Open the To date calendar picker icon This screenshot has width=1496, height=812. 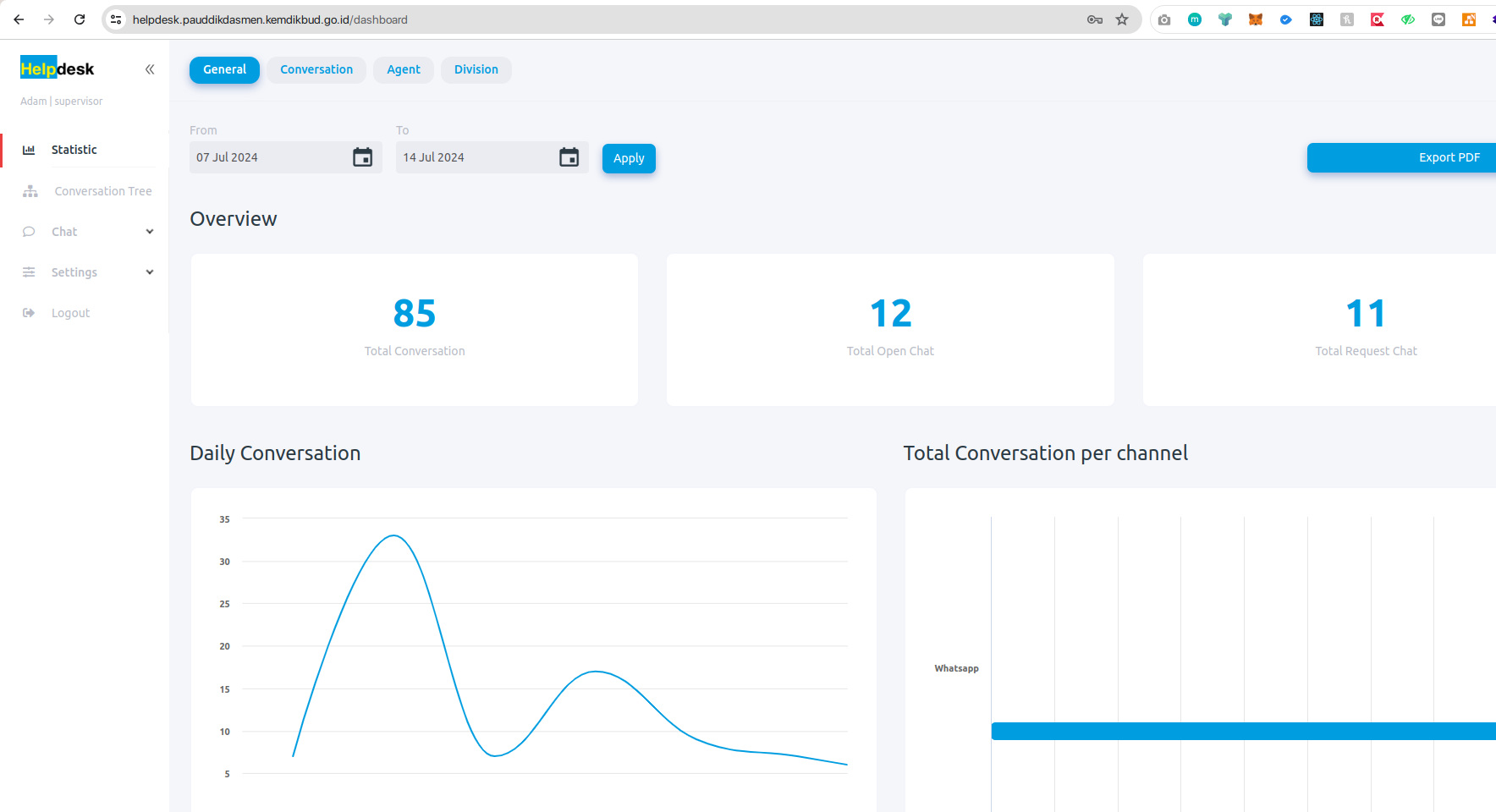(x=569, y=157)
